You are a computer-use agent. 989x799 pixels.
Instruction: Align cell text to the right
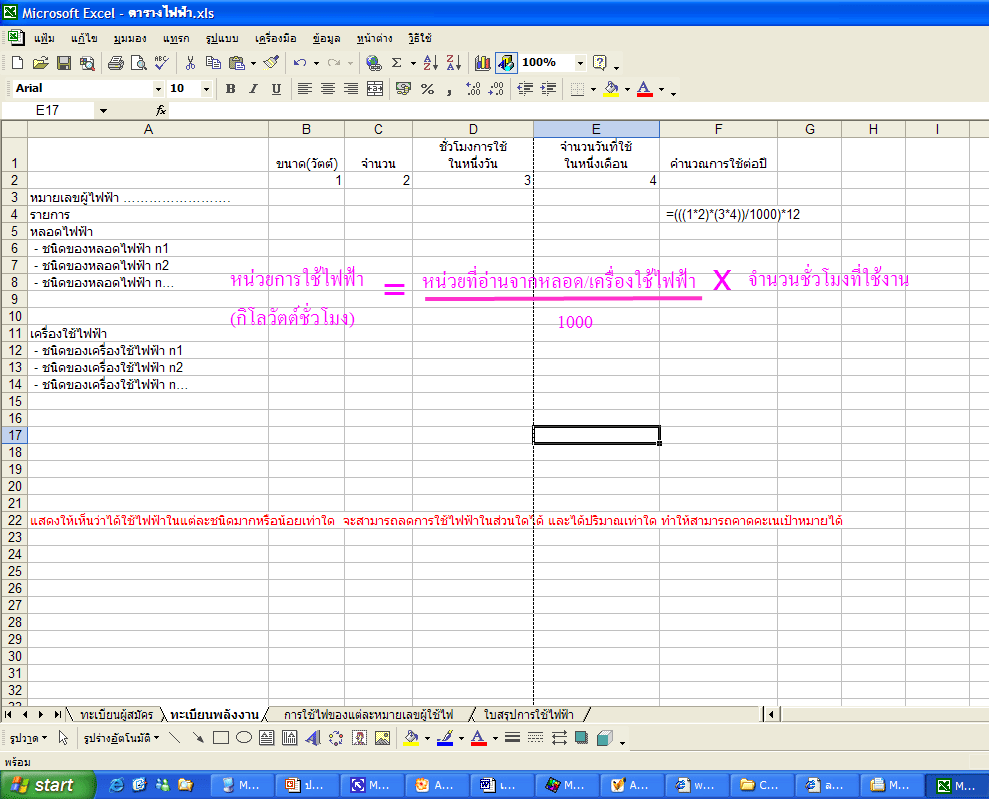(351, 89)
